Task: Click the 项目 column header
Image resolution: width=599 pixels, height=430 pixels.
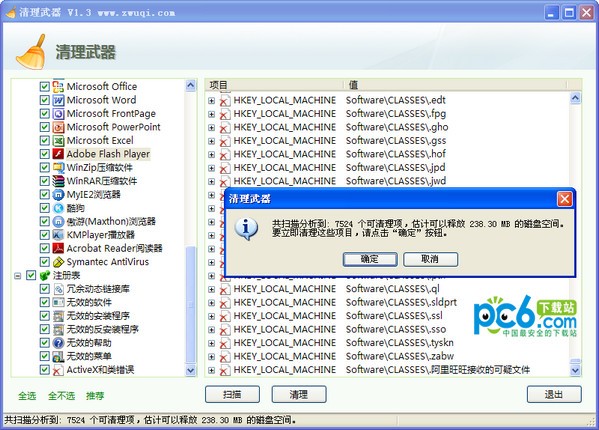Action: coord(274,85)
